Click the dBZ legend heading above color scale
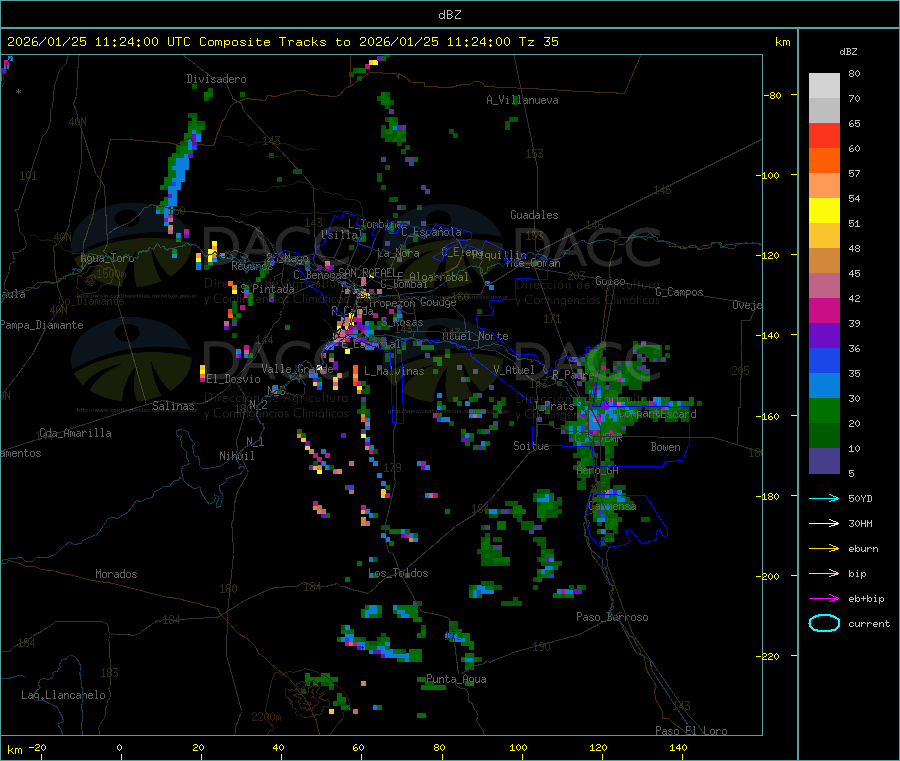Viewport: 900px width, 761px height. point(848,52)
